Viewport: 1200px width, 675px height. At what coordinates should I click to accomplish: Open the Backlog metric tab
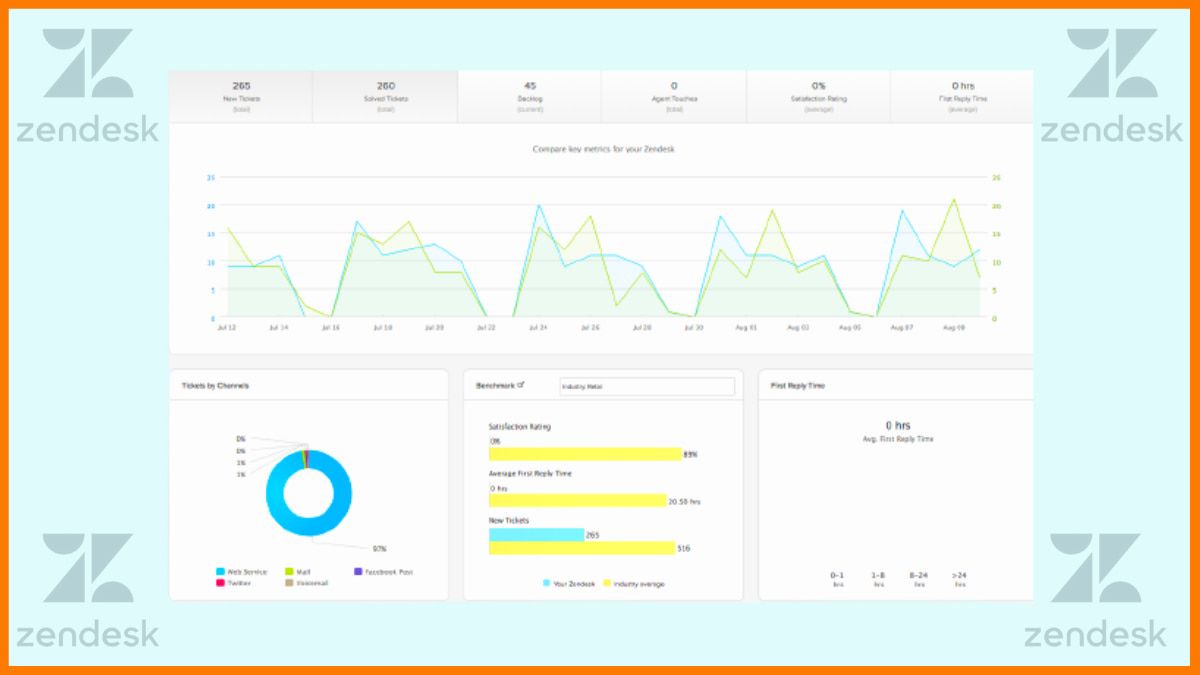pos(530,97)
